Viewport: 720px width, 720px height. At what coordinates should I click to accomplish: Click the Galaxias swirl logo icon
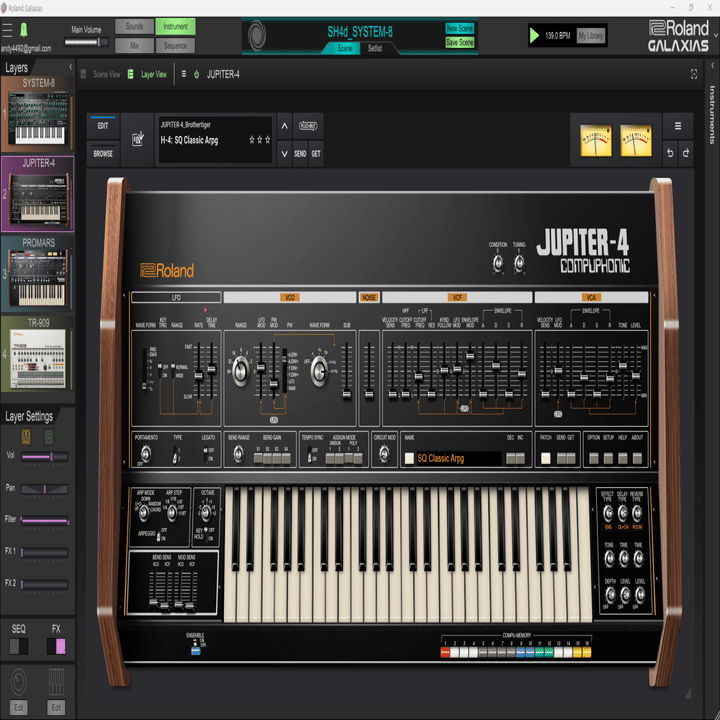pyautogui.click(x=257, y=36)
